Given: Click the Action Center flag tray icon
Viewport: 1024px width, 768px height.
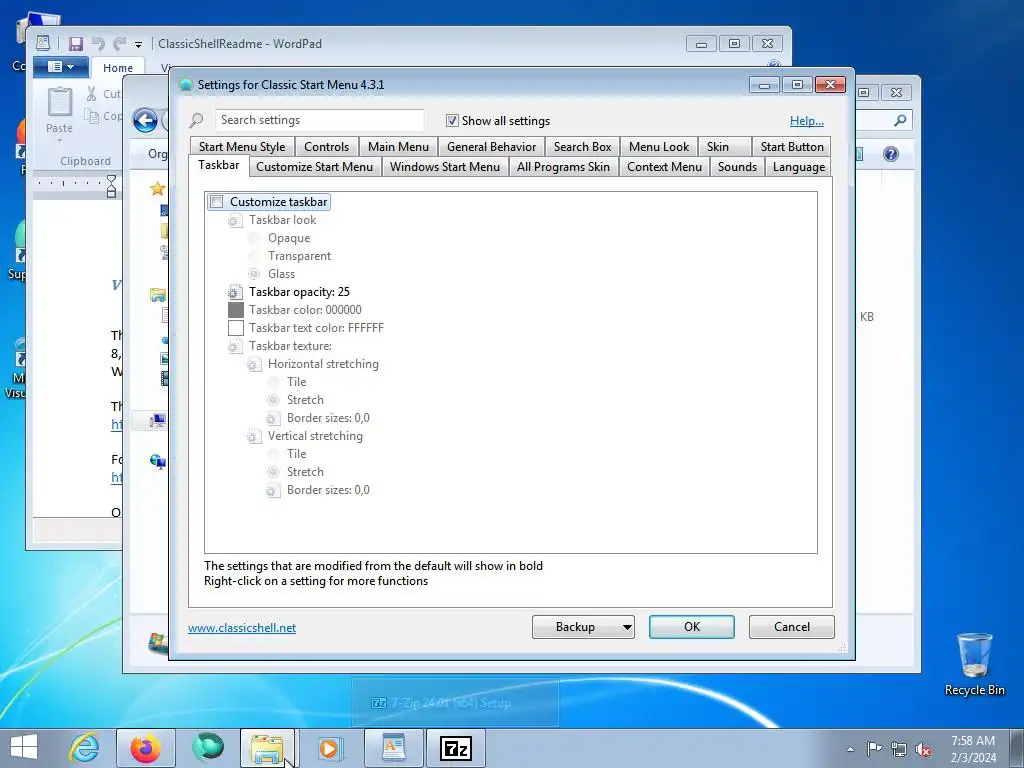Looking at the screenshot, I should pos(874,748).
